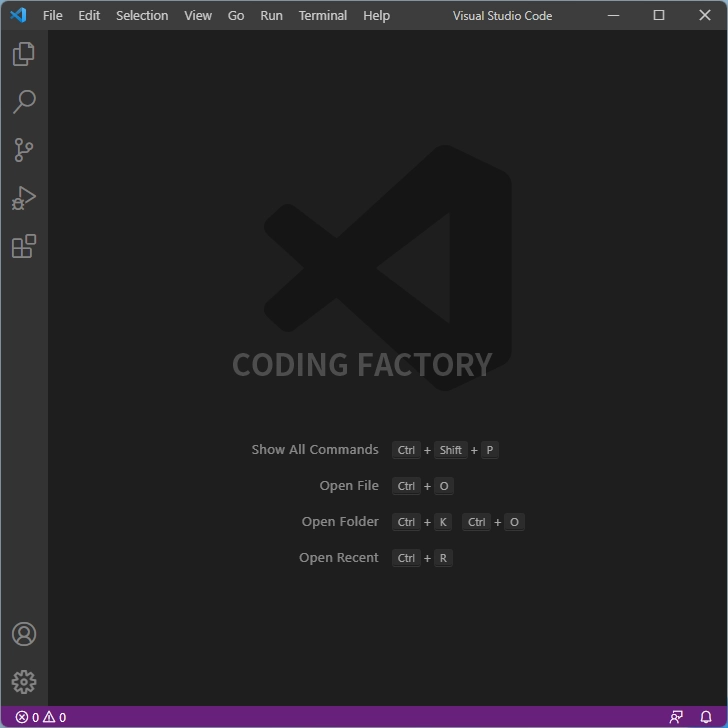The width and height of the screenshot is (728, 728).
Task: Open the Manage gear icon
Action: pyautogui.click(x=24, y=682)
